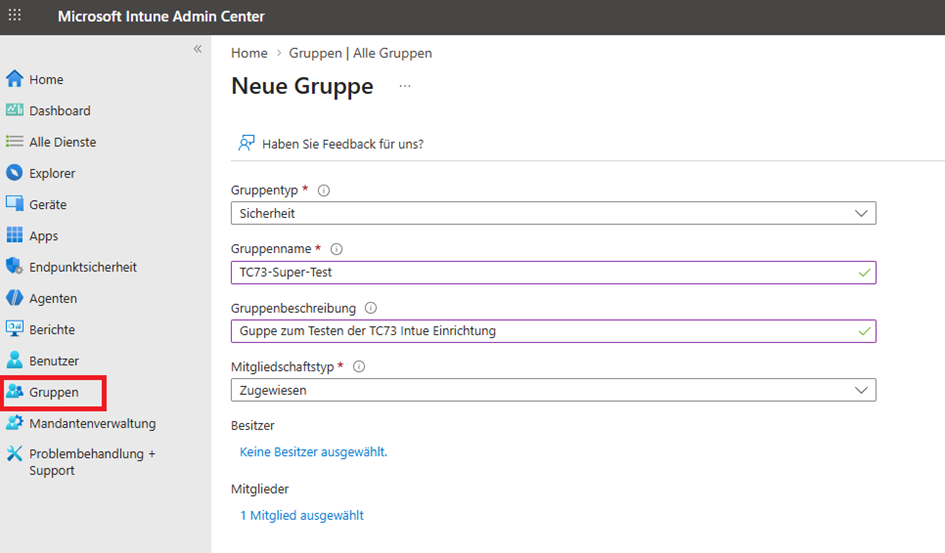Open Explorer in the sidebar
This screenshot has height=553, width=945.
[x=52, y=173]
